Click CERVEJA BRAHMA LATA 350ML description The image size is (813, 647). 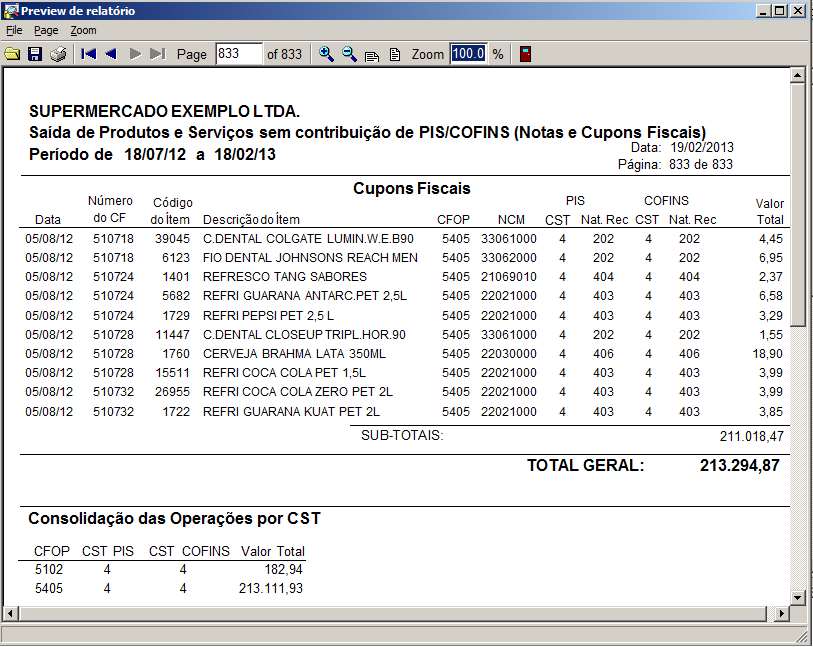click(x=294, y=354)
